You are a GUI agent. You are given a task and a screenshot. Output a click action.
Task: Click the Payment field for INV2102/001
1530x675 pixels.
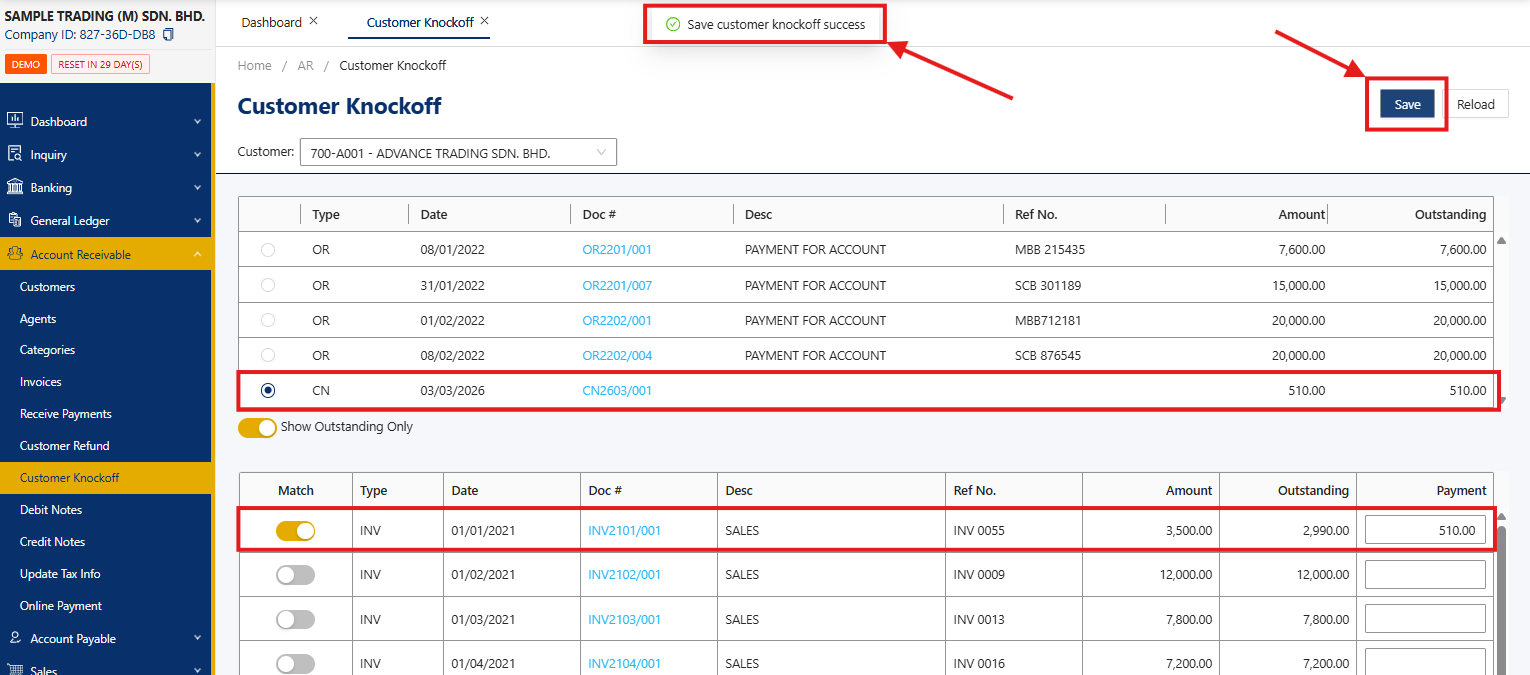click(1425, 575)
